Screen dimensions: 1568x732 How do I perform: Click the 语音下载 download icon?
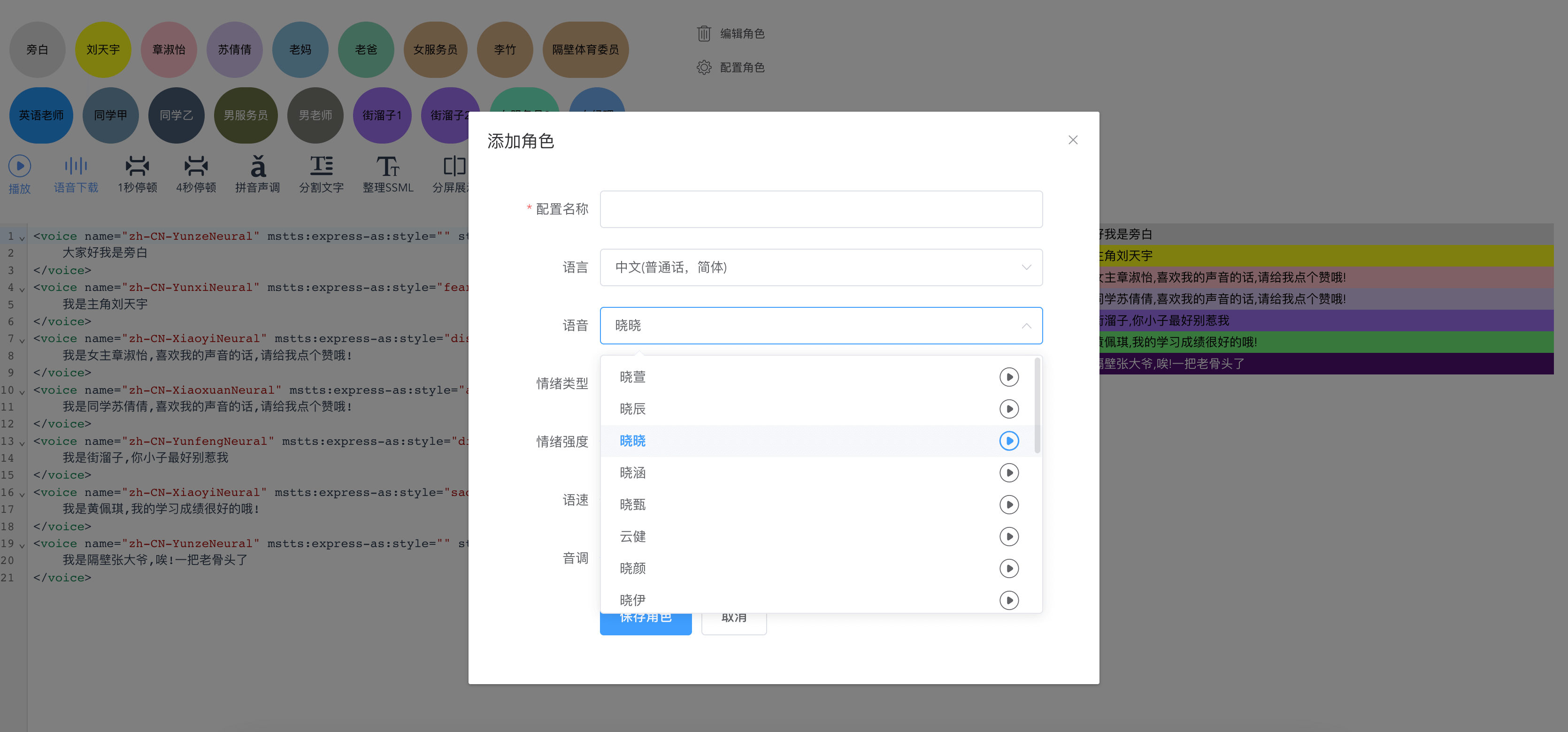coord(76,165)
